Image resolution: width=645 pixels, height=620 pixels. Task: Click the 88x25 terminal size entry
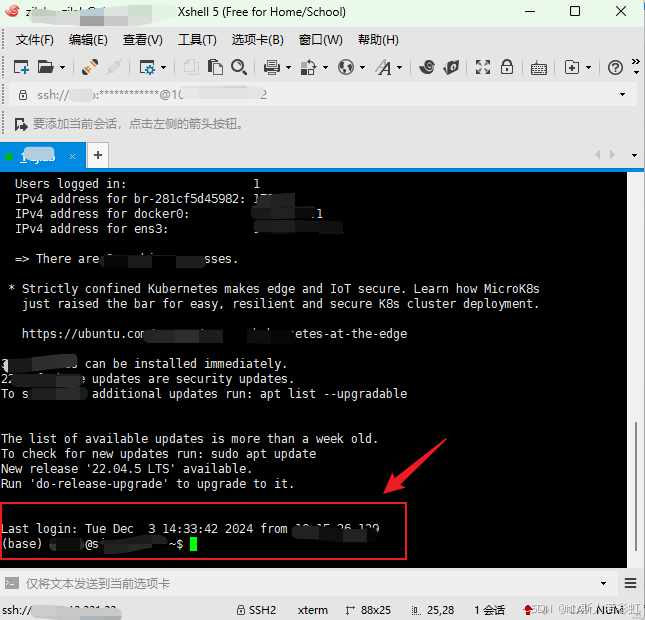368,610
